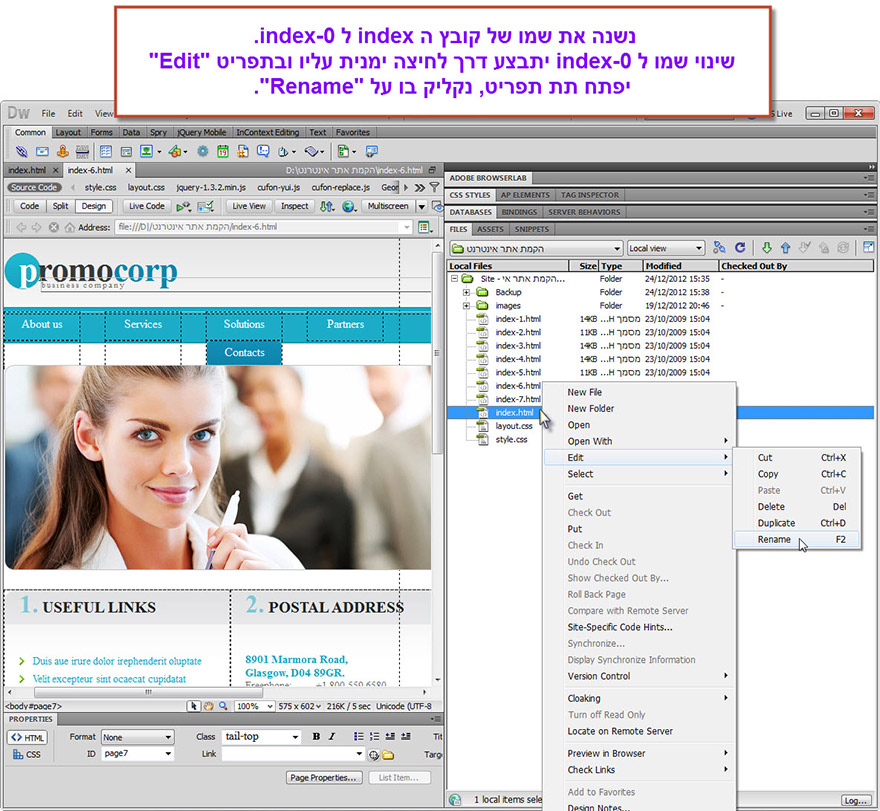Click the File Management icon in document toolbar

327,207
